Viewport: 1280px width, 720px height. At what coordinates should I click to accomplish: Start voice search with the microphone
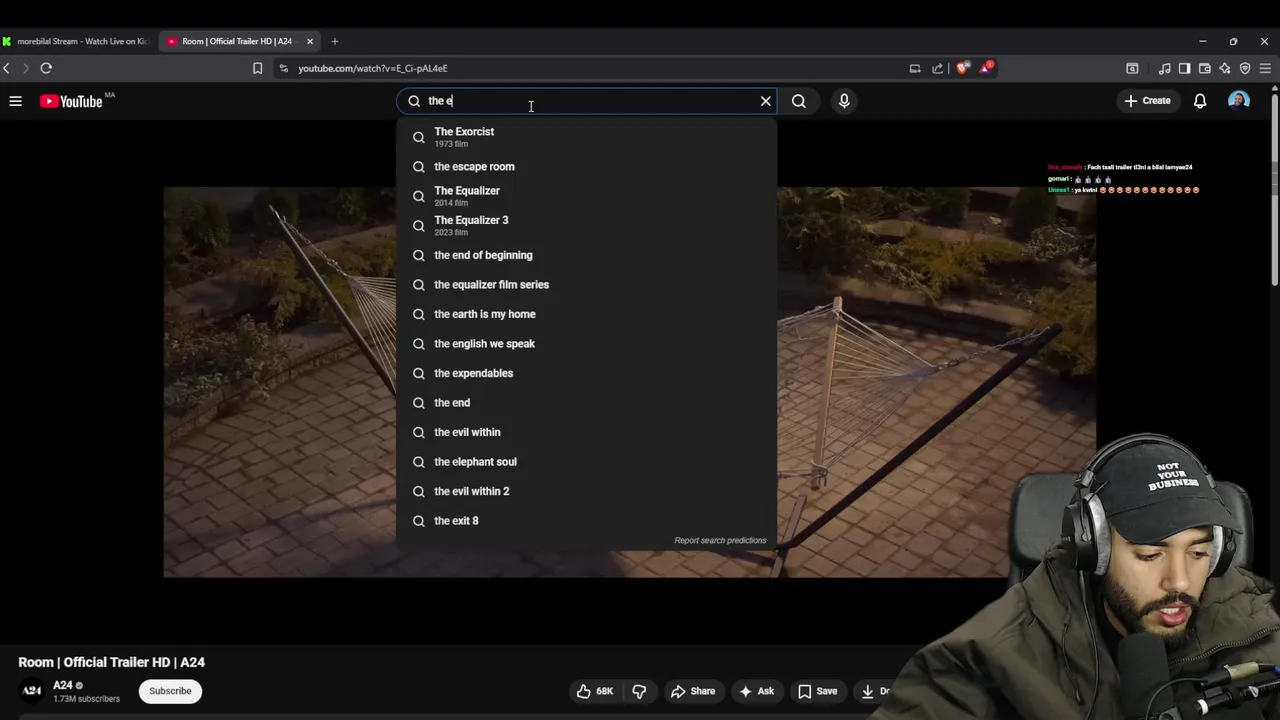click(844, 101)
